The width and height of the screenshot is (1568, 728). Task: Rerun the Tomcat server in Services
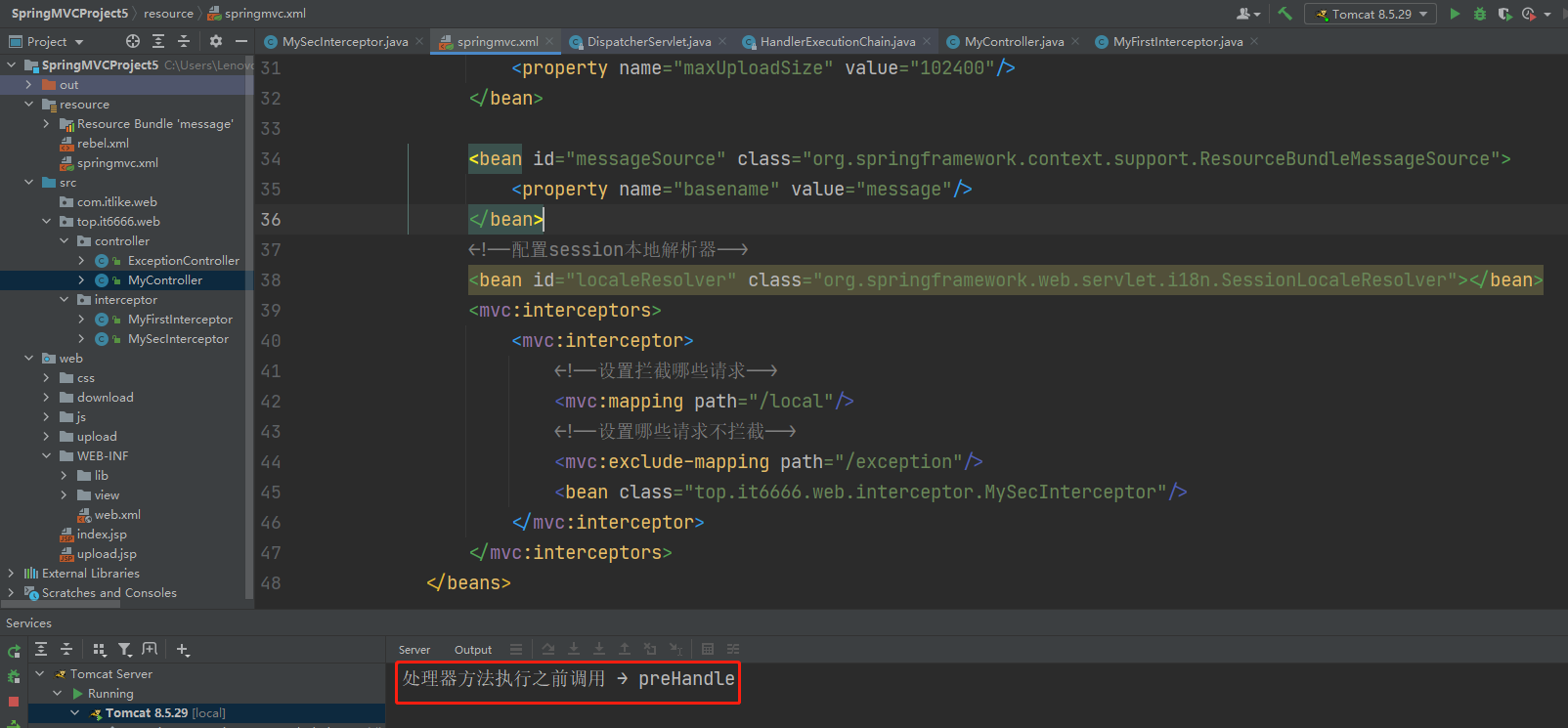click(x=14, y=651)
